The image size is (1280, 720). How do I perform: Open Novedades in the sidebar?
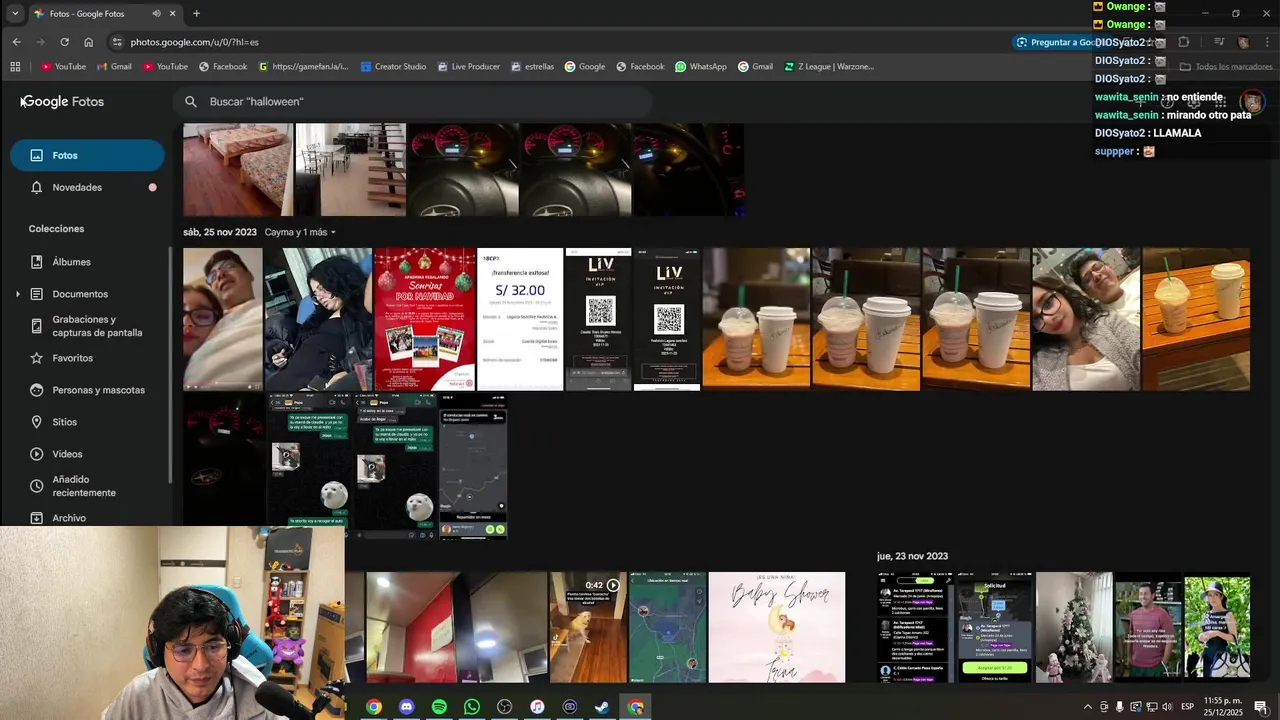[x=87, y=187]
